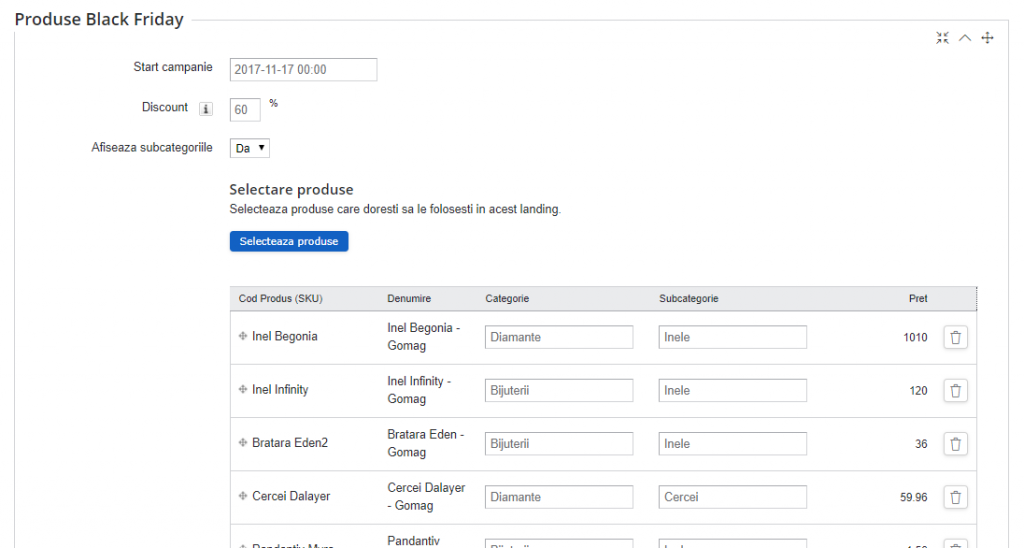Remove the Bratara Eden2 product row

click(955, 444)
